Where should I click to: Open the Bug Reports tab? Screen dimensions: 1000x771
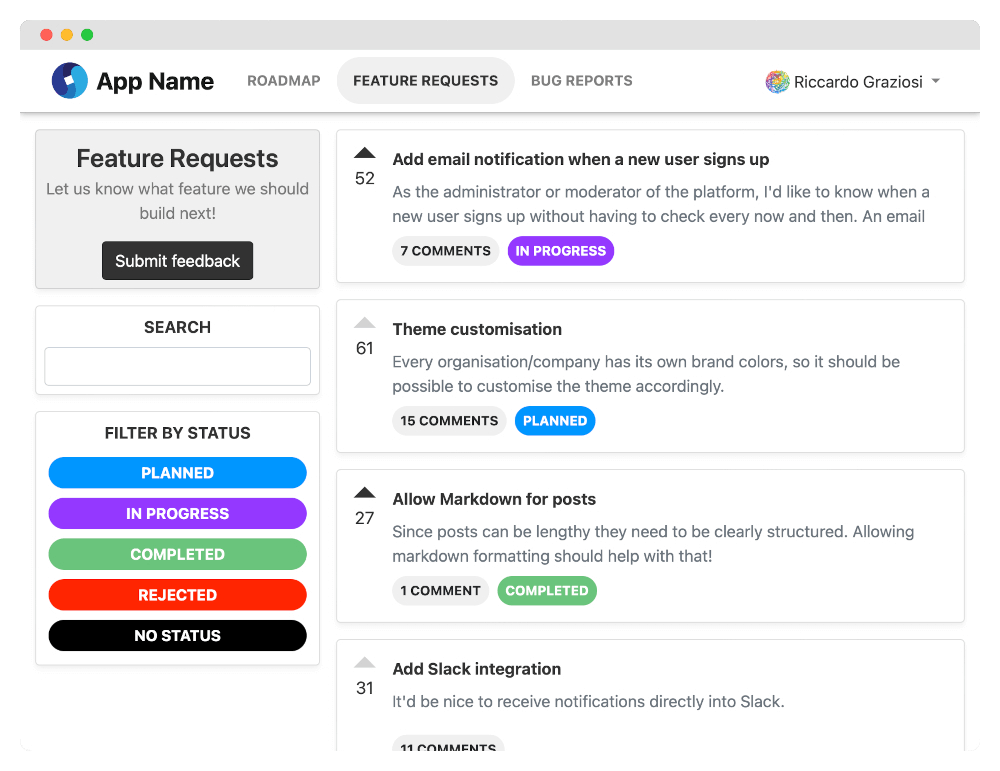coord(581,81)
